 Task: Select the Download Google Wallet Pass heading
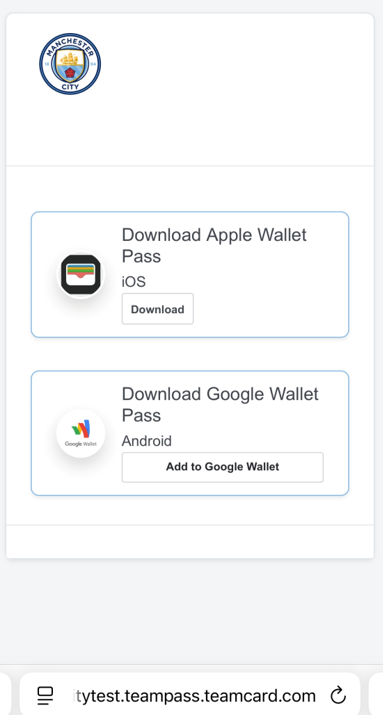tap(220, 404)
